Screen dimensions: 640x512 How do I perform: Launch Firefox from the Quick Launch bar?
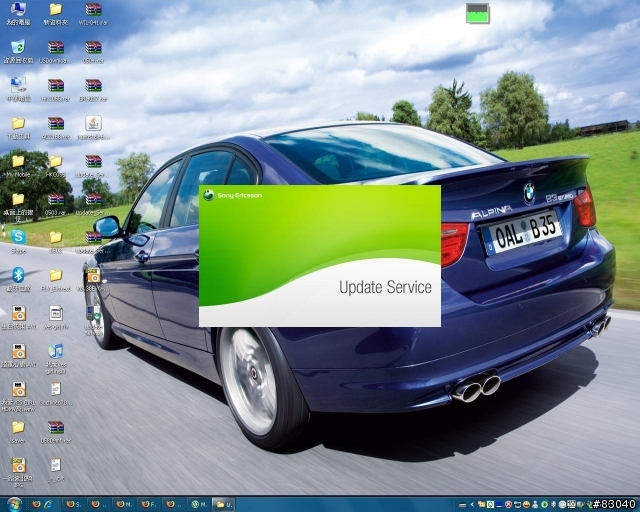[x=36, y=504]
